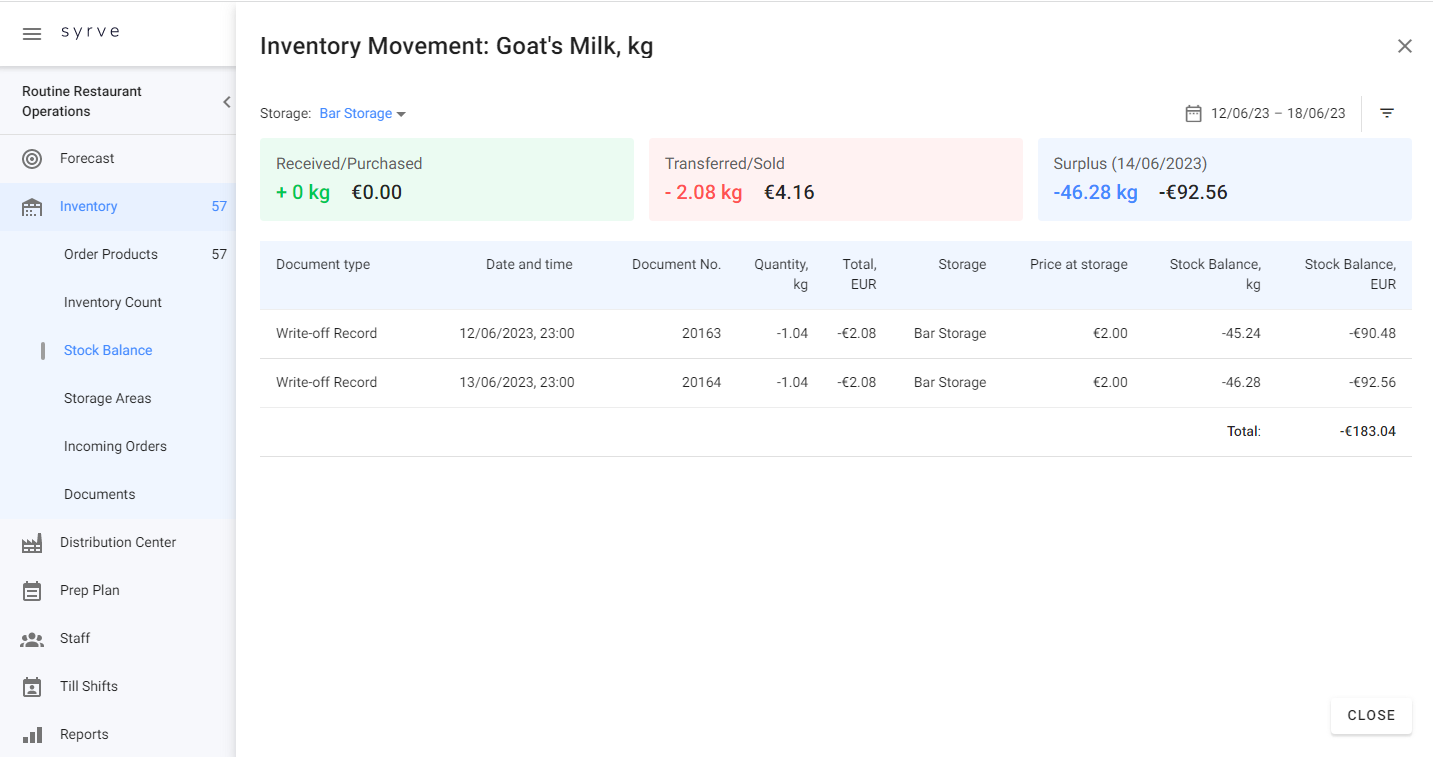Open the filter options icon

1387,113
